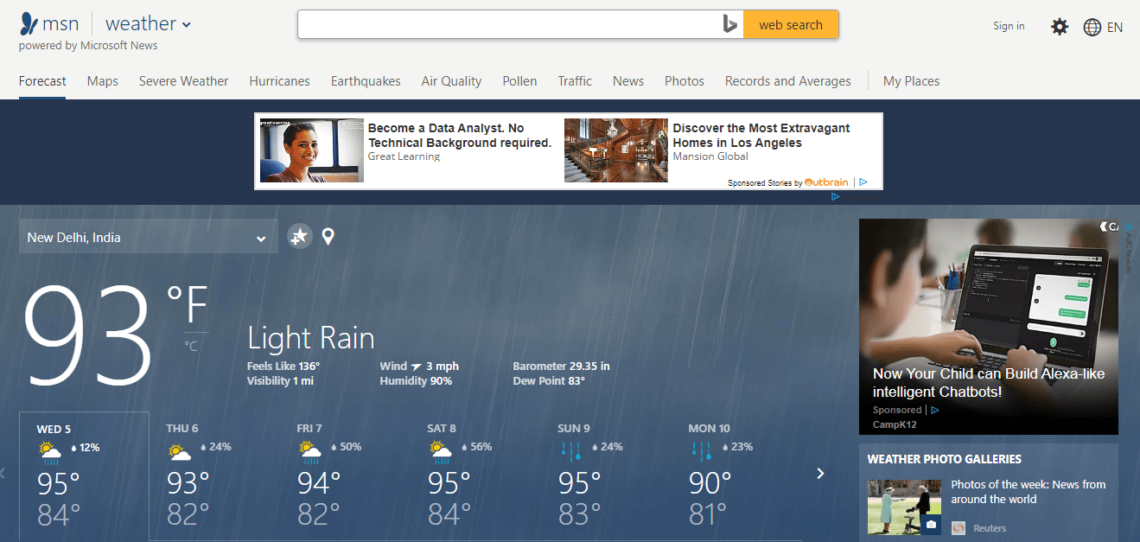Click the MSN butterfly logo
The width and height of the screenshot is (1140, 542).
tap(29, 24)
